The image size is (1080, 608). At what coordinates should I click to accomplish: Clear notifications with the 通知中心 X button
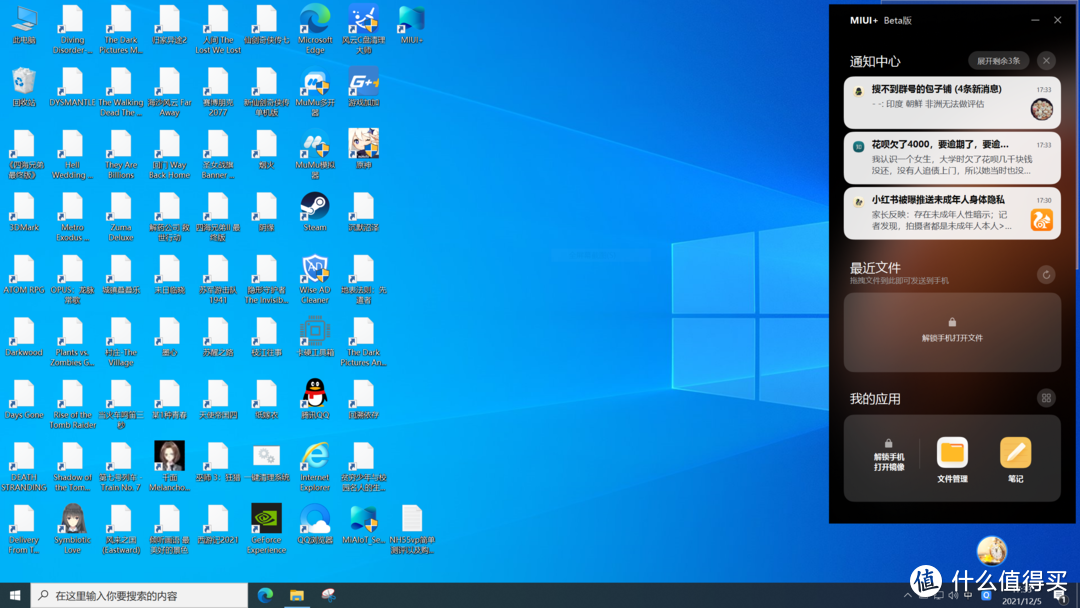point(1046,61)
